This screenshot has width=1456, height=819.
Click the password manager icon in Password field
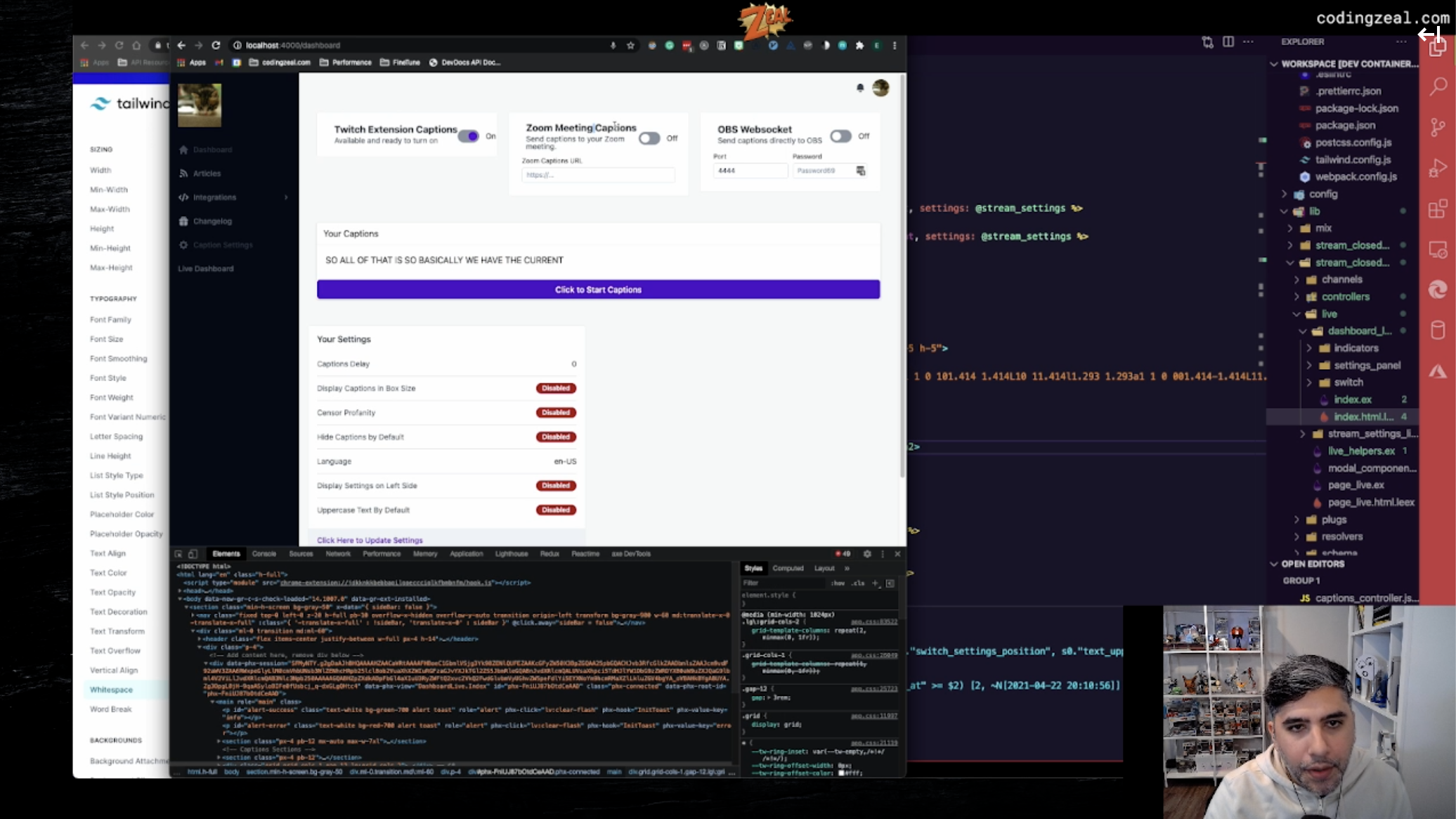[861, 171]
